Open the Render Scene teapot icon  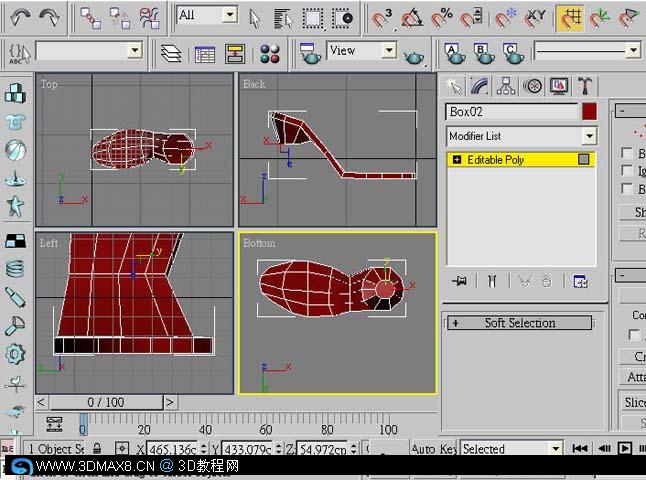pos(310,54)
